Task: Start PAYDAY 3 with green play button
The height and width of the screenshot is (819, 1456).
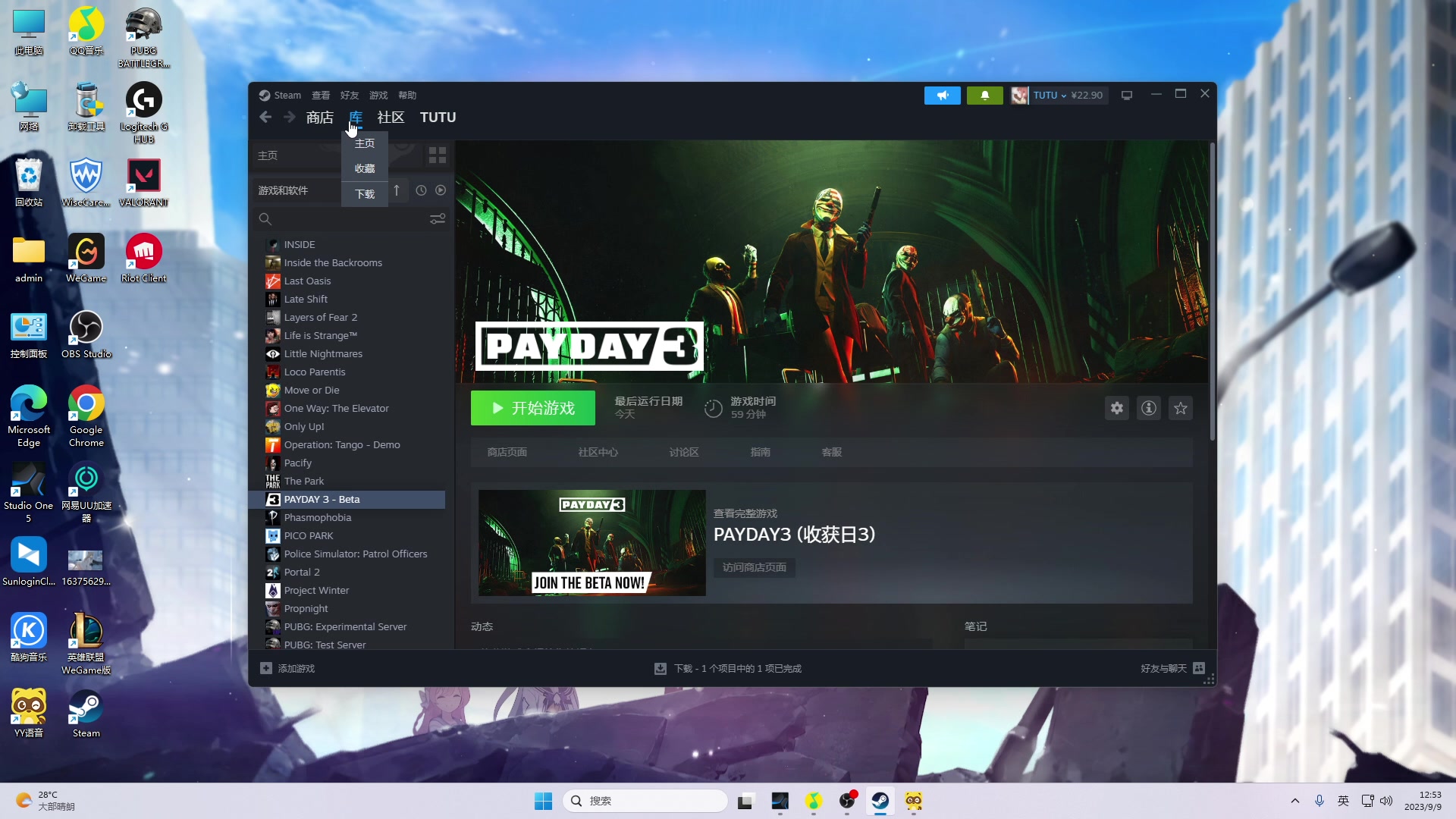Action: point(533,408)
